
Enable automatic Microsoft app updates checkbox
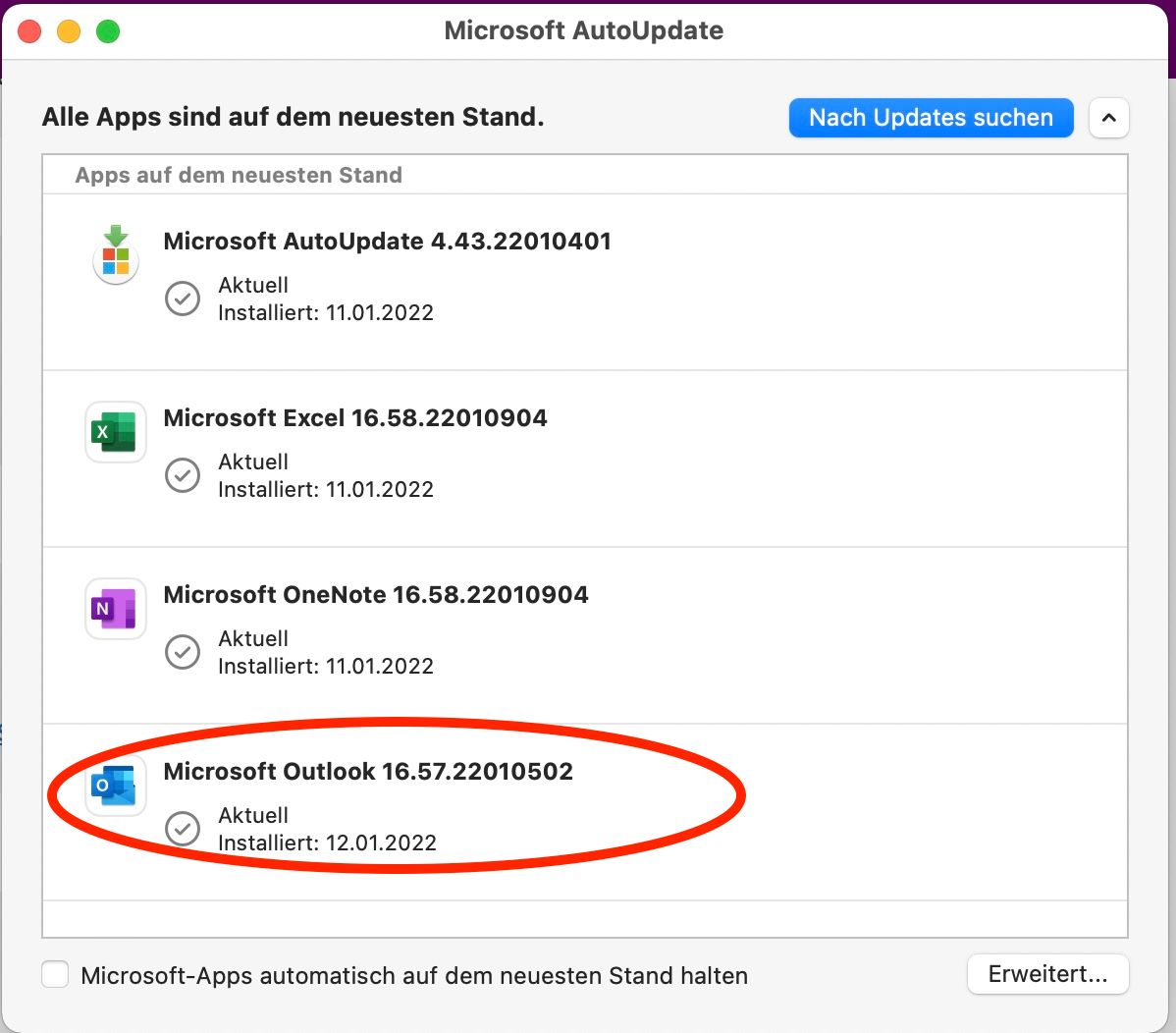(x=55, y=975)
